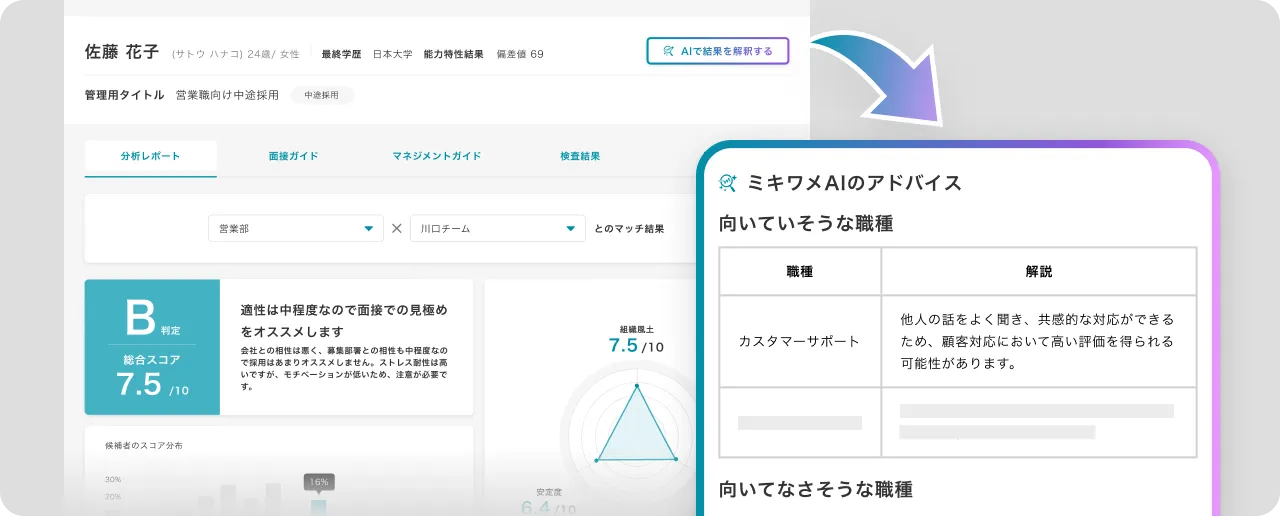Switch to the マネジメントガイド tab
1280x516 pixels.
tap(437, 157)
